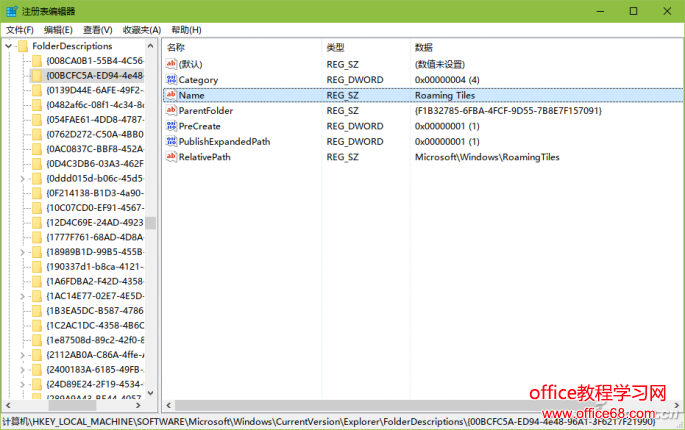Expand the {1AC14E77-02E7-4E5D key
Screen dimensions: 685x430
pyautogui.click(x=22, y=296)
